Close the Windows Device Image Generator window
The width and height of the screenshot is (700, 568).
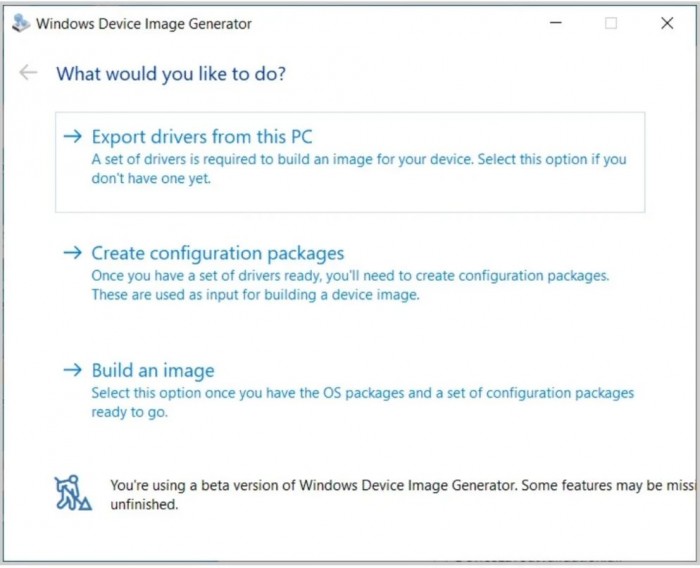(667, 23)
